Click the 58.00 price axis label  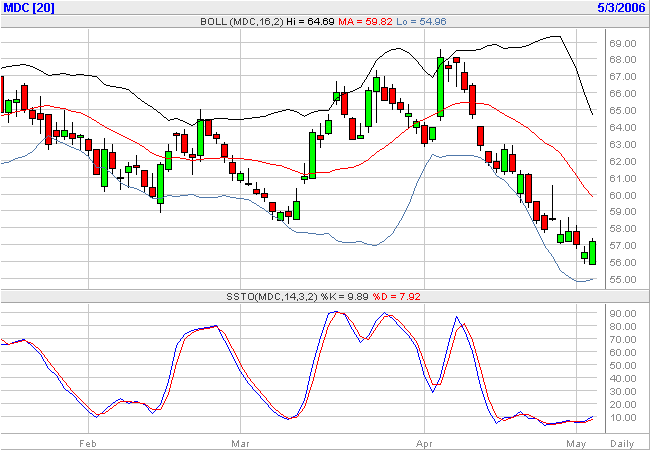point(623,229)
